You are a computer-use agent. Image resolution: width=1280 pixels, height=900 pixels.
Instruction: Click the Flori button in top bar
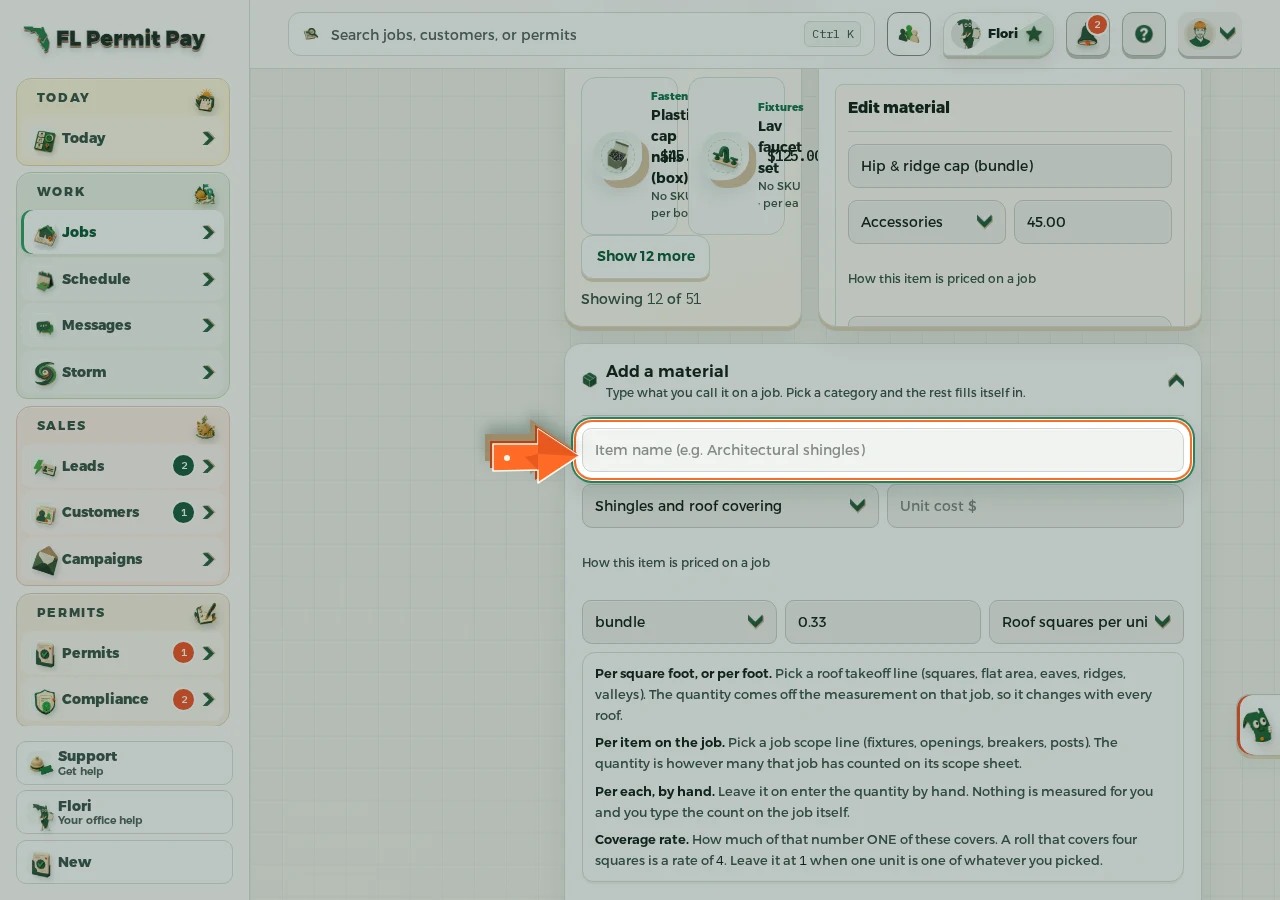998,35
